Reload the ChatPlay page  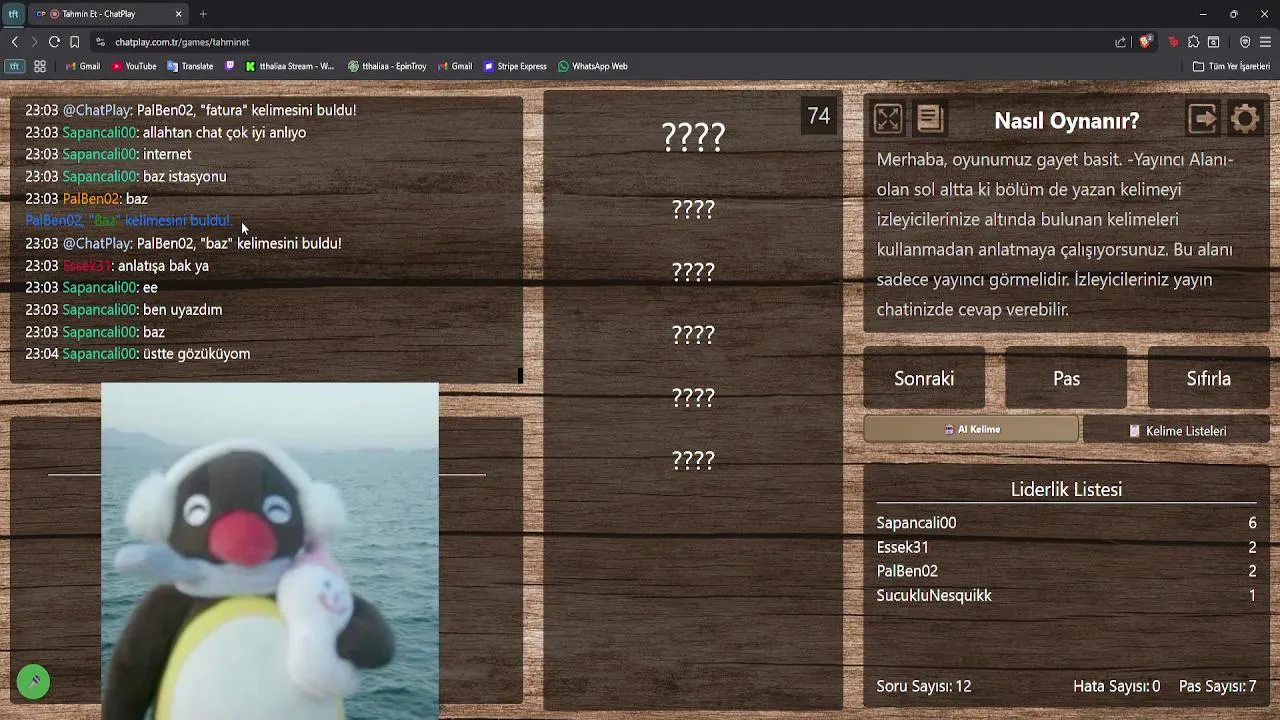pos(54,42)
